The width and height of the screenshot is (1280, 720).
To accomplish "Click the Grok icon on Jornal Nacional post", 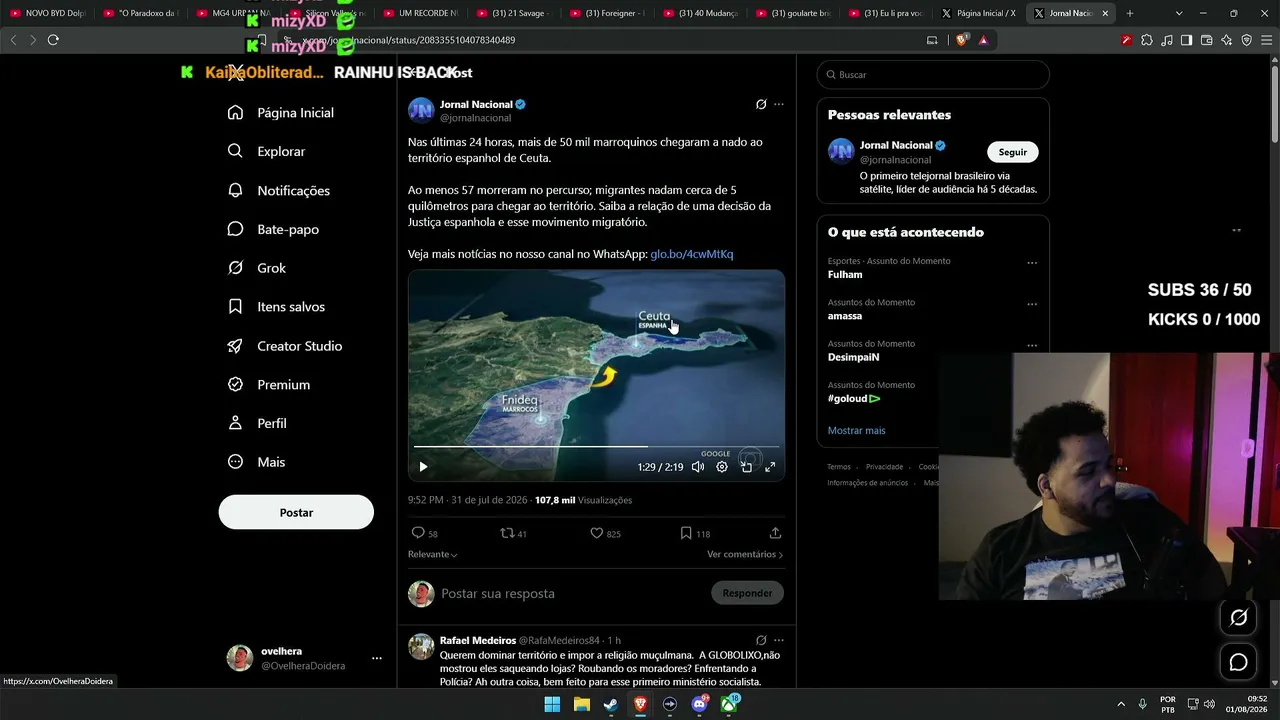I will click(761, 104).
